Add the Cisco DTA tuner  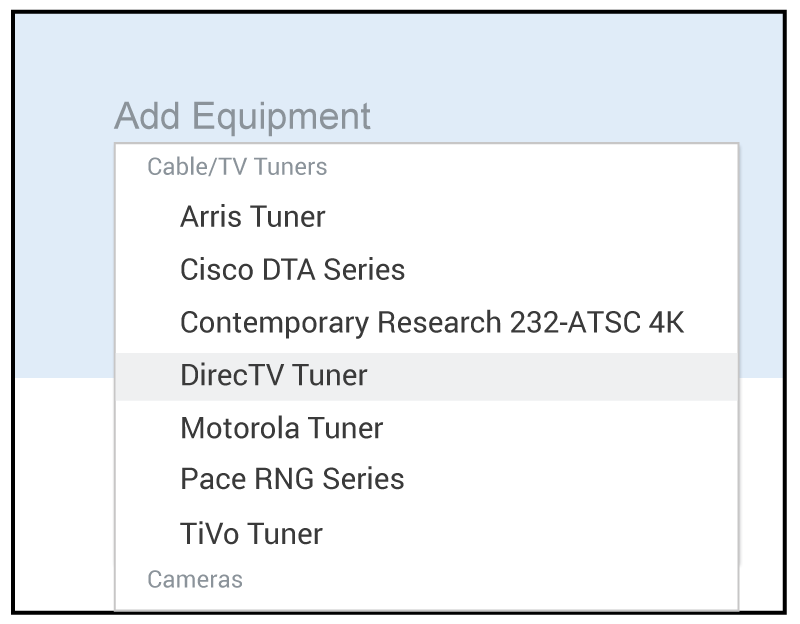(x=292, y=270)
